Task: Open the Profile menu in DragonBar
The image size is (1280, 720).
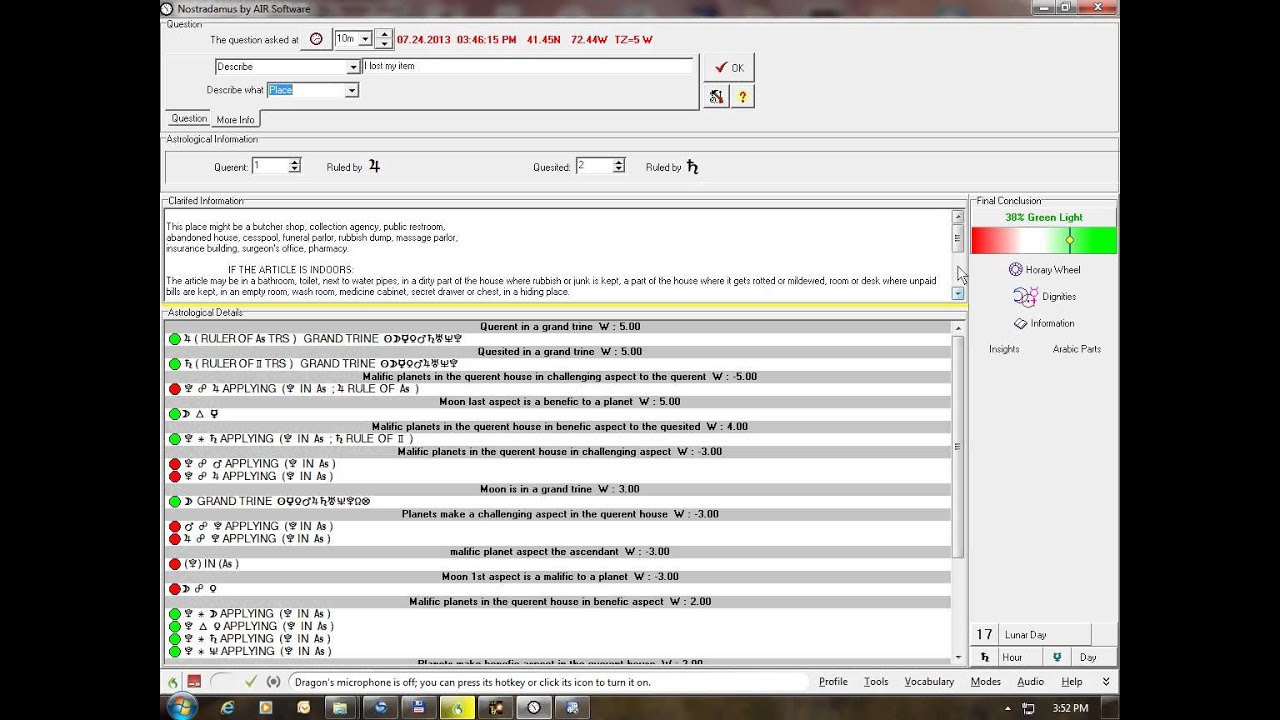Action: 833,682
